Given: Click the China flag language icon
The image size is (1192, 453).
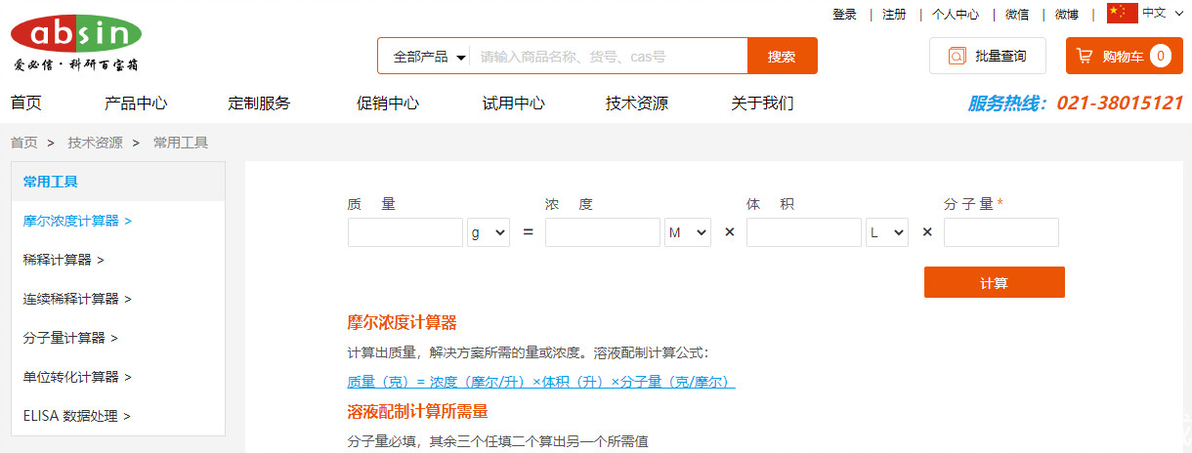Looking at the screenshot, I should [1122, 13].
